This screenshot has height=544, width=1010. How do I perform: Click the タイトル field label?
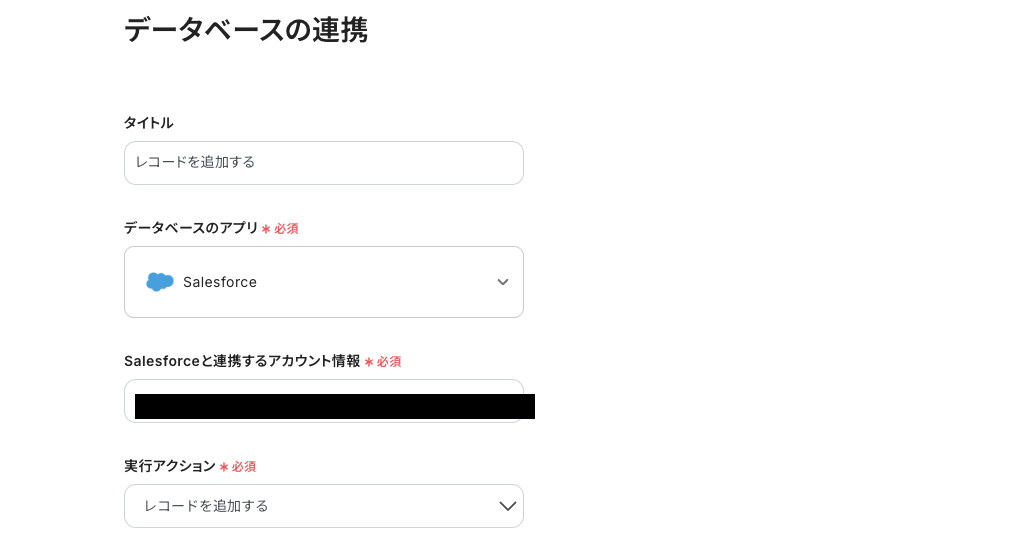(148, 122)
